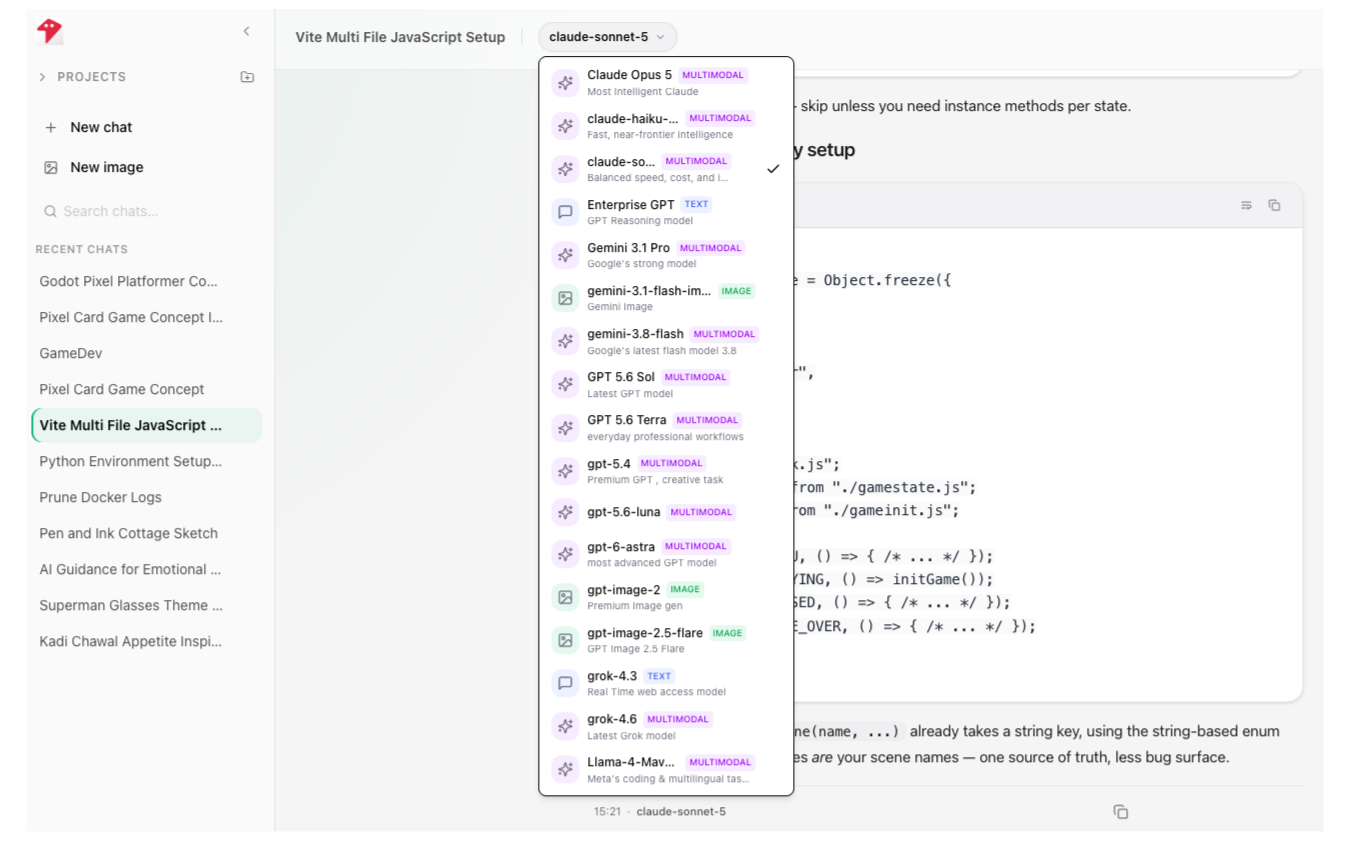Copy the code block contents

tap(1274, 205)
